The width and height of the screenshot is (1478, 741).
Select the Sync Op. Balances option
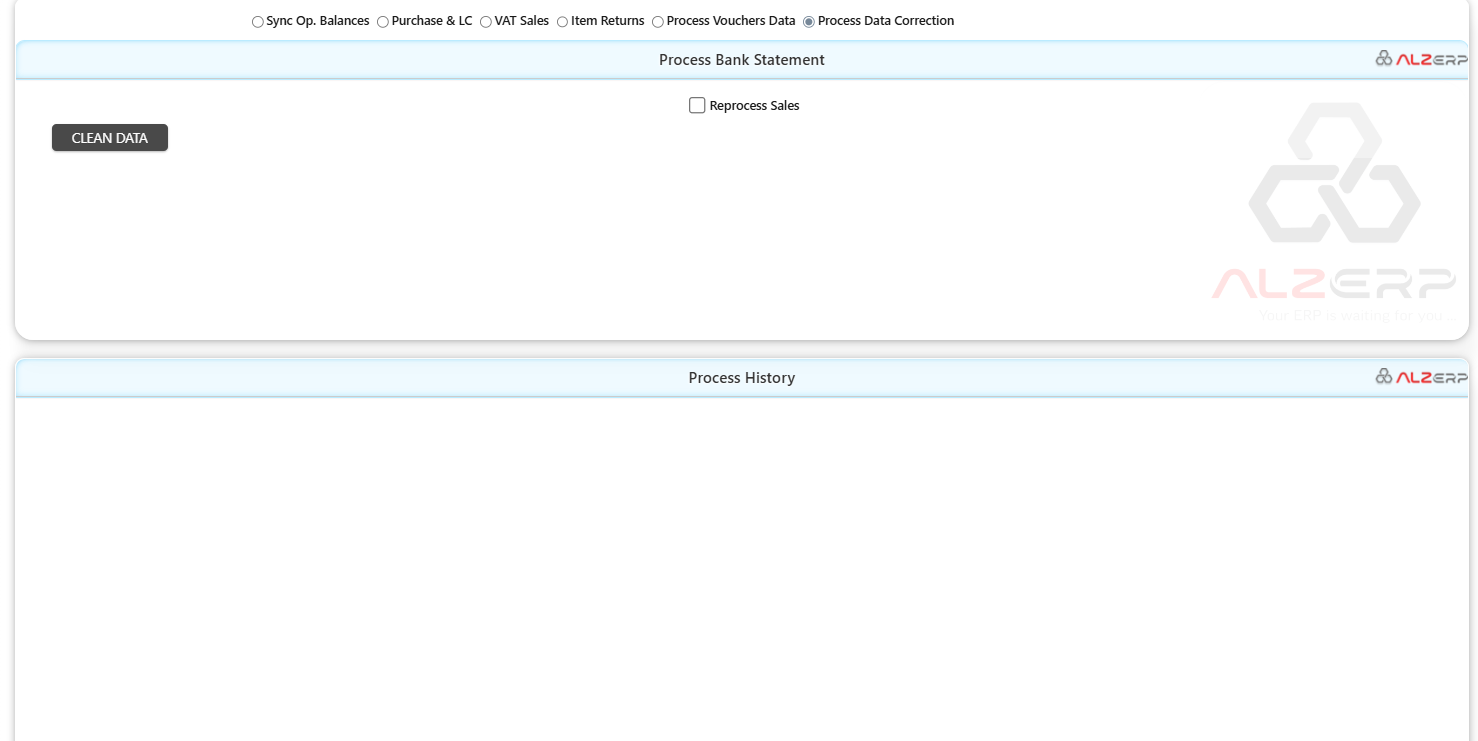tap(257, 20)
